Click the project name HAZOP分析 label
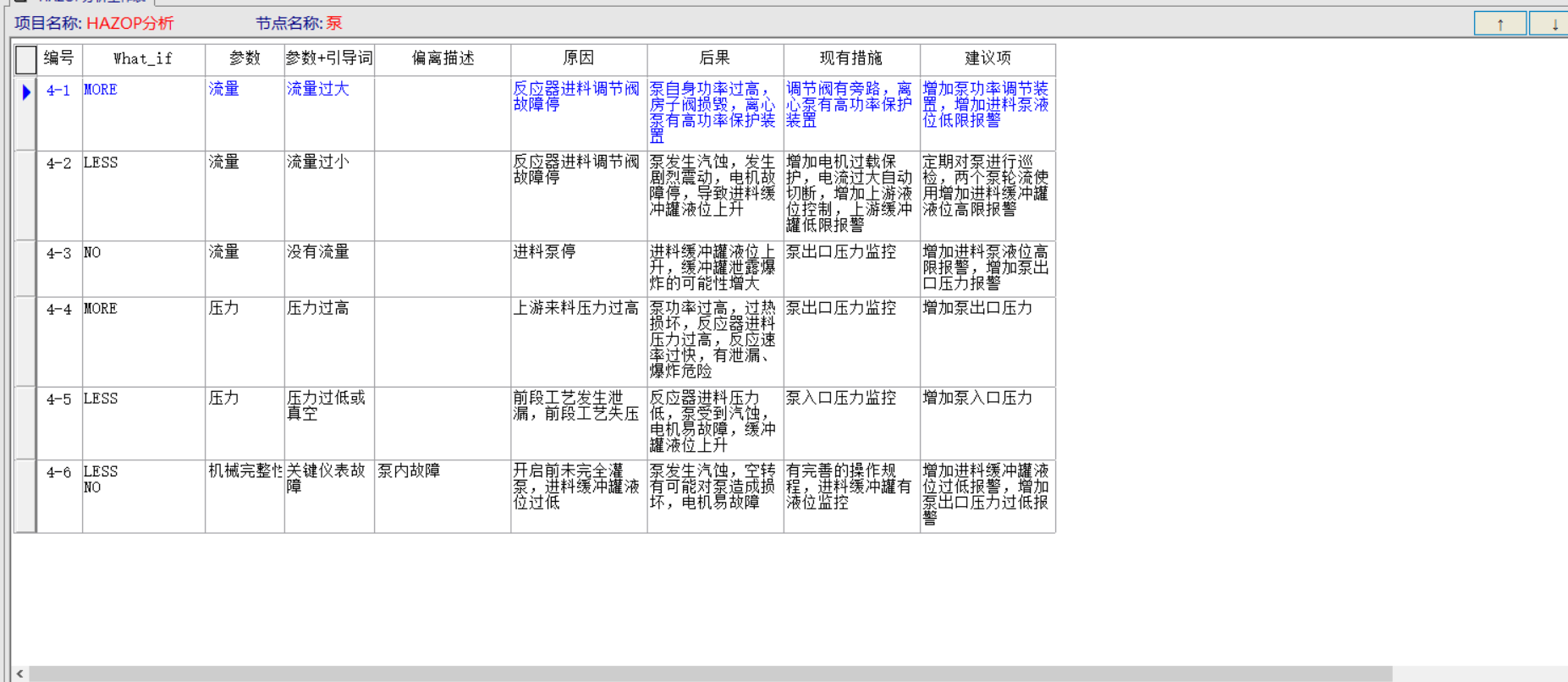Screen dimensions: 1568x682 click(x=129, y=24)
